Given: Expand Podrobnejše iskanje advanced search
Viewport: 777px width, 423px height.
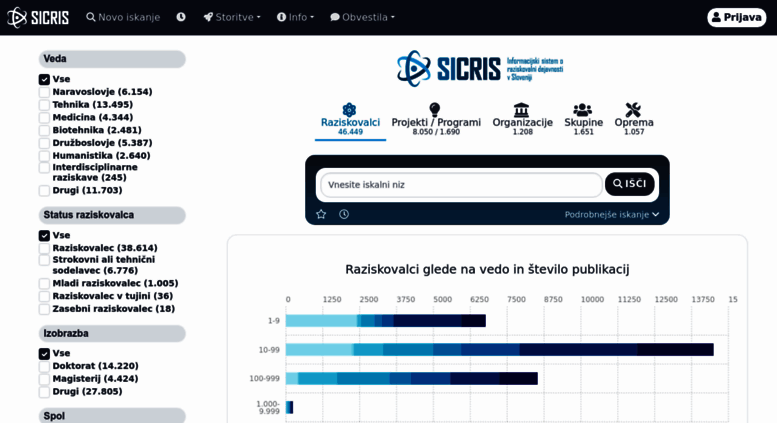Looking at the screenshot, I should coord(612,214).
